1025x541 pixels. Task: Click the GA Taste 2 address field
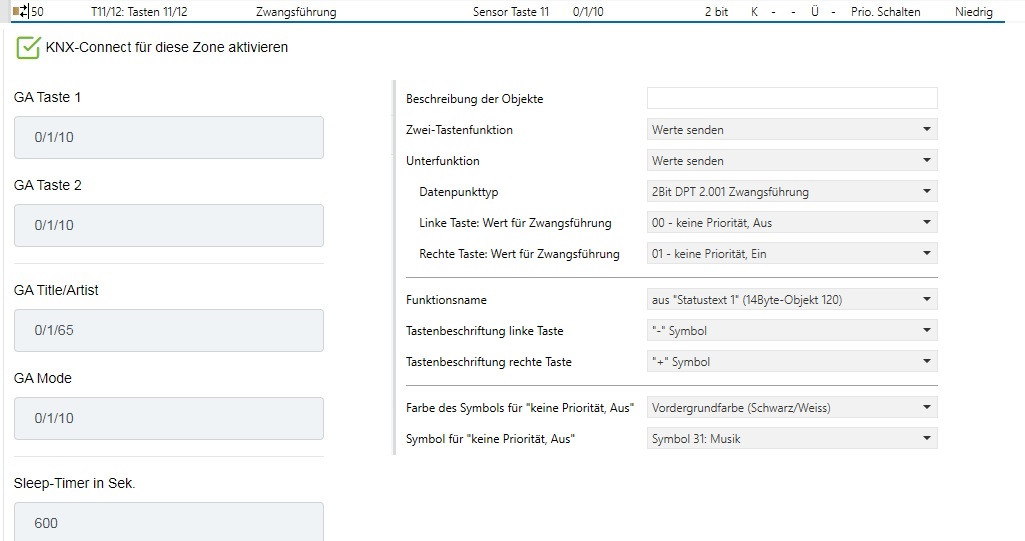[x=168, y=225]
